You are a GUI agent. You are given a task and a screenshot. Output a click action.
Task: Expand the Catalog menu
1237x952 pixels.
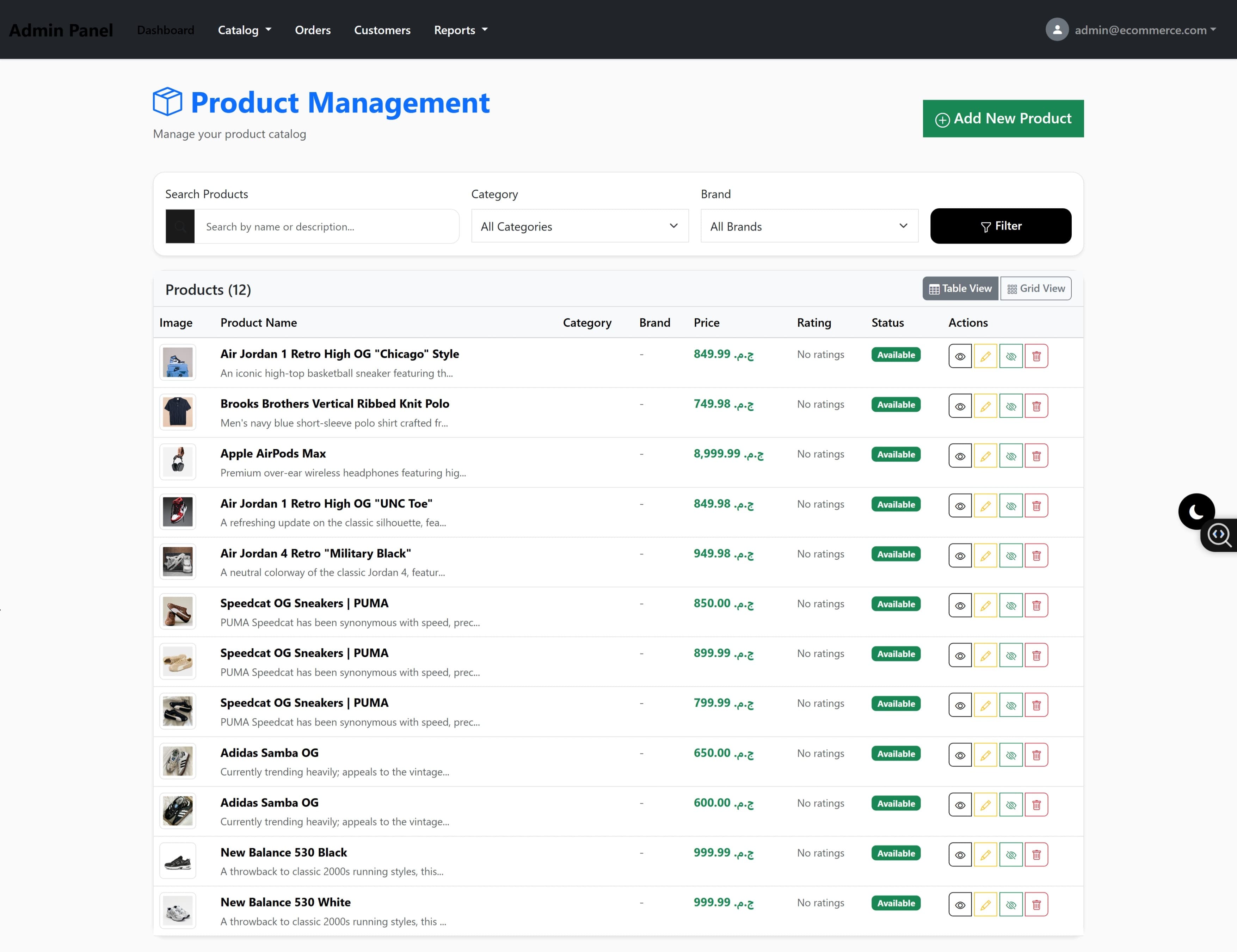pyautogui.click(x=245, y=30)
